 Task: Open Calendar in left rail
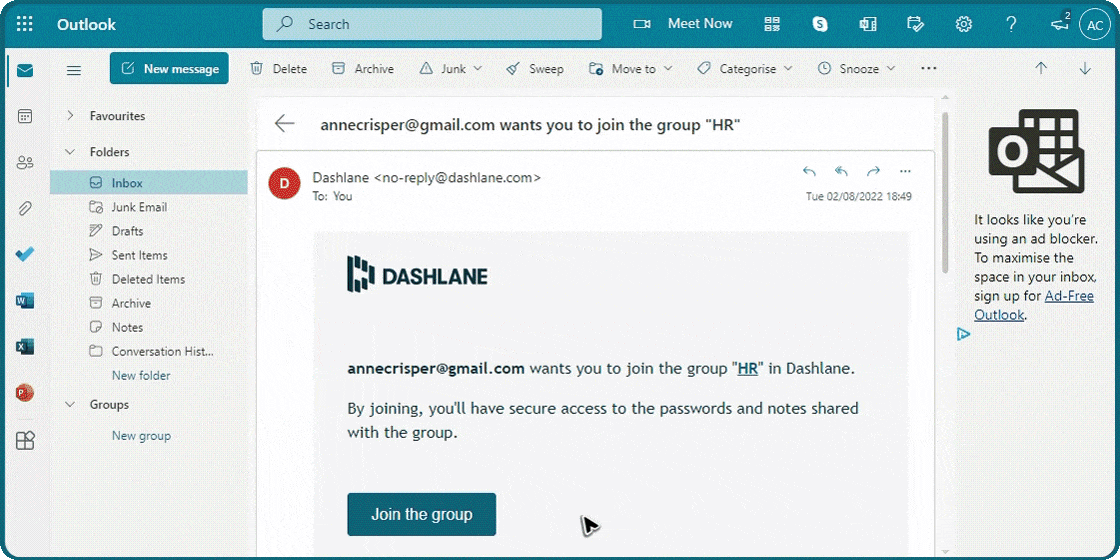tap(25, 116)
